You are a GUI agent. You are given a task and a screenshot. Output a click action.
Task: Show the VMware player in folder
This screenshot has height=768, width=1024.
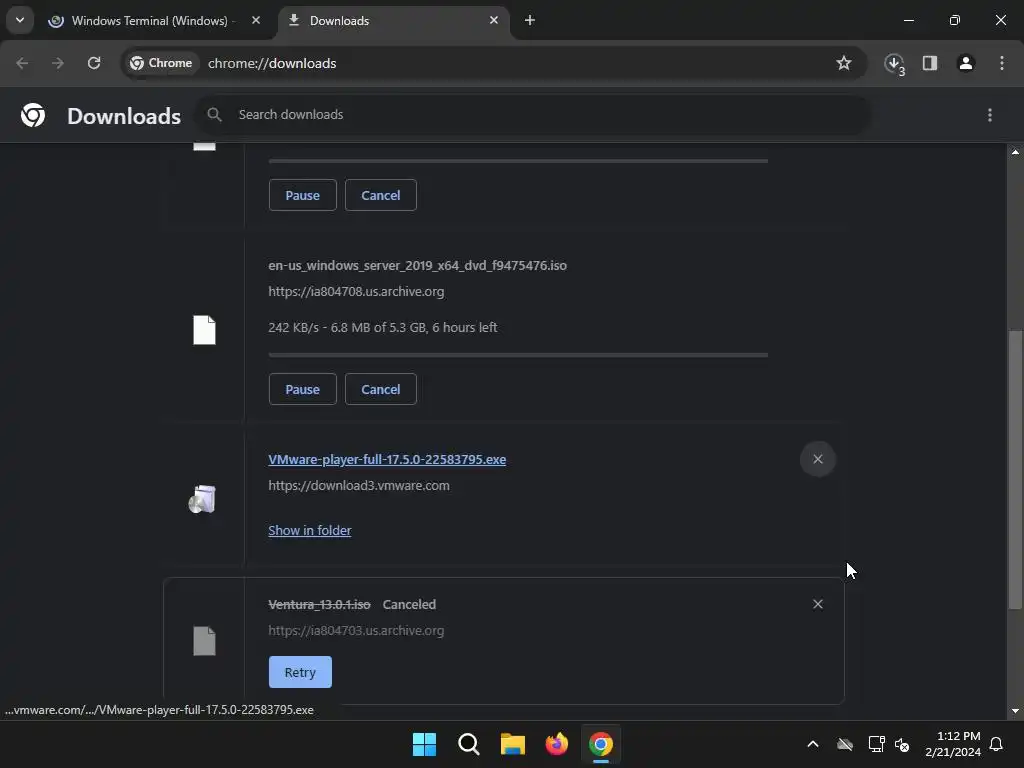310,530
